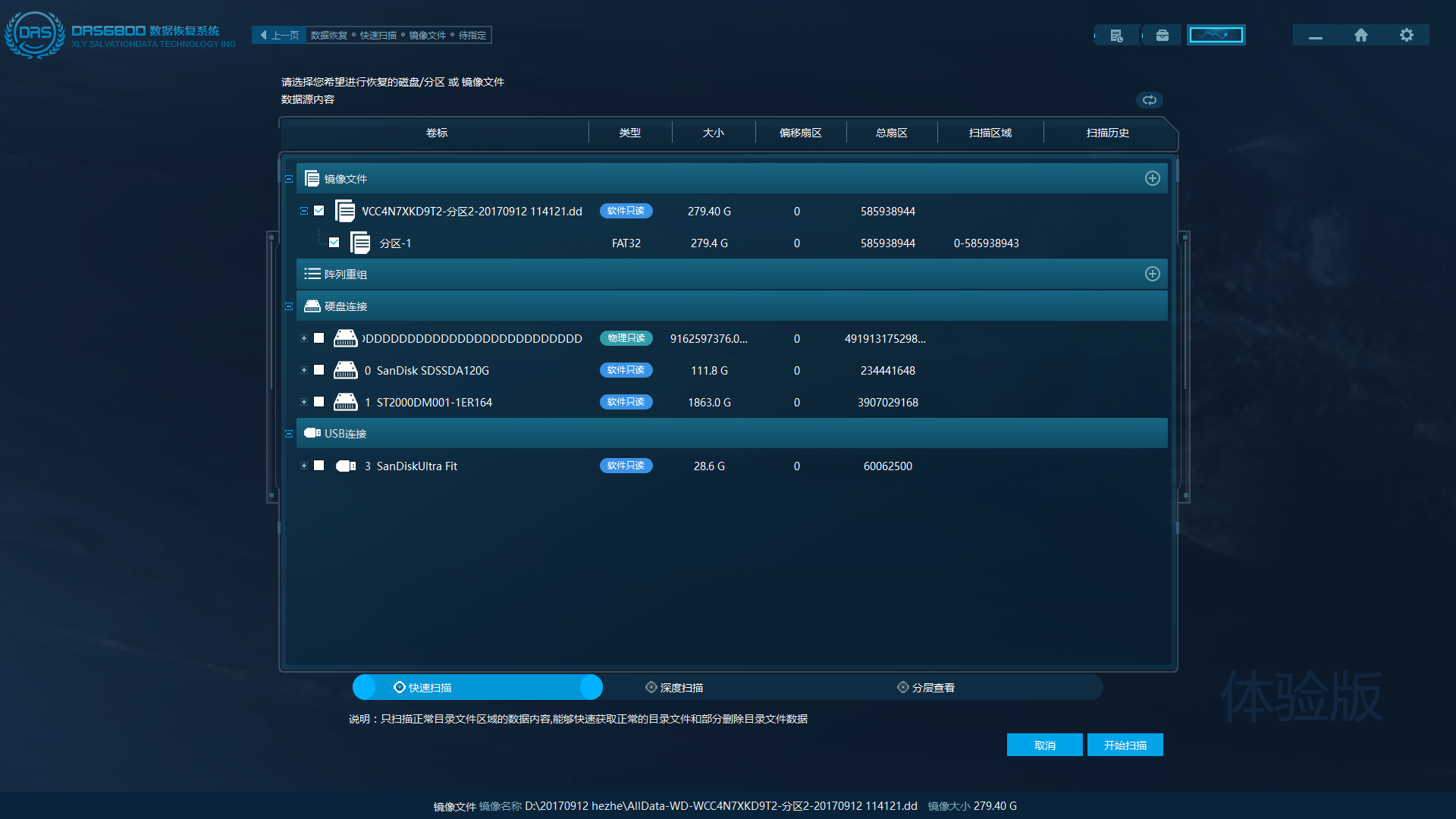1456x819 pixels.
Task: Check the SanDiskUltra Fit USB checkbox
Action: (319, 466)
